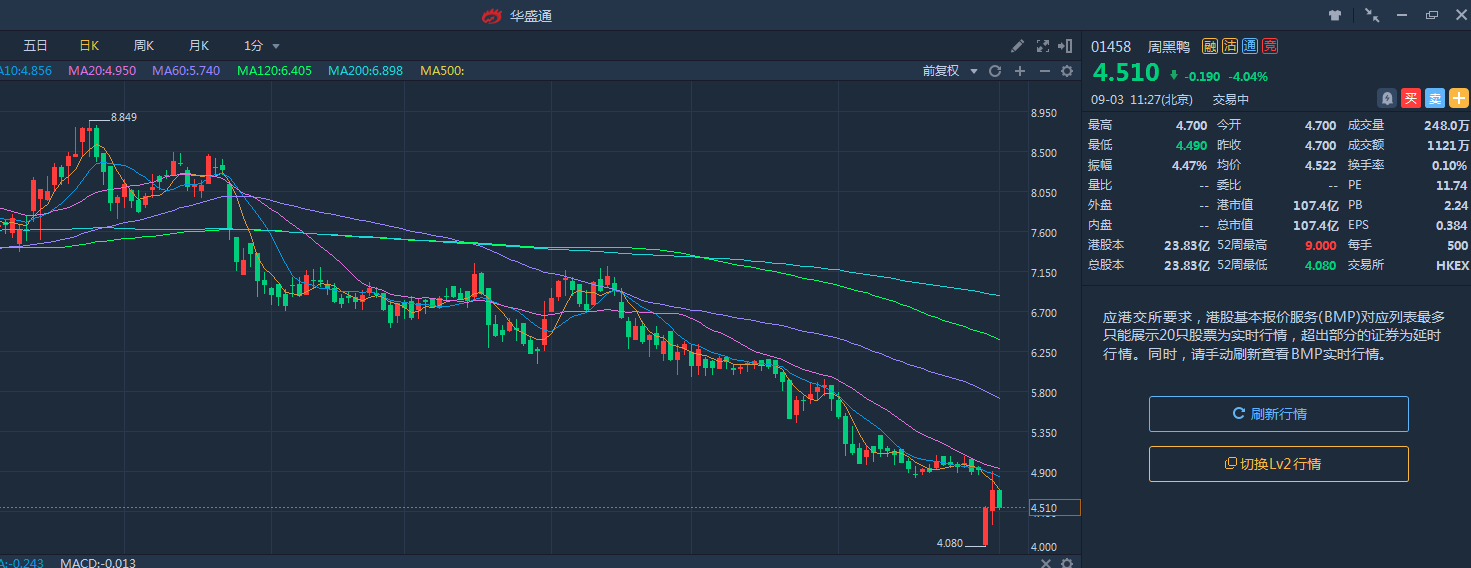This screenshot has width=1471, height=568.
Task: Click the 刷新行情 refresh quotes button
Action: coord(1278,414)
